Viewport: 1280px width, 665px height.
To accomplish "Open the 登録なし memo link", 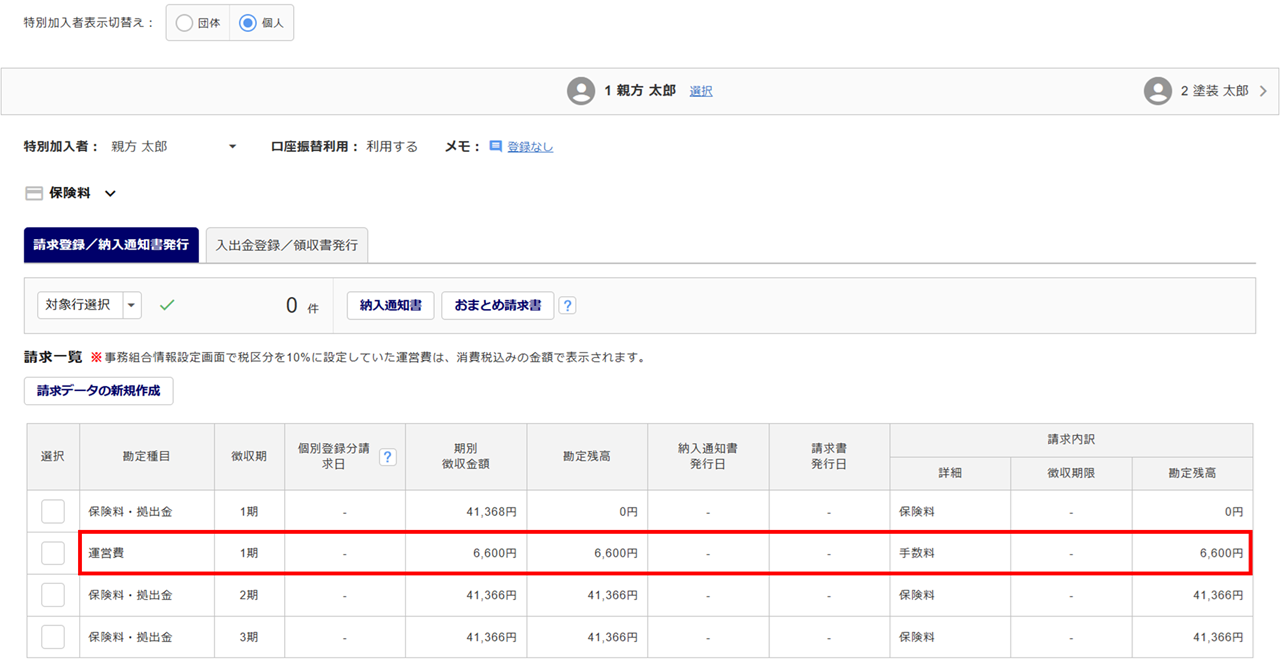I will (530, 147).
